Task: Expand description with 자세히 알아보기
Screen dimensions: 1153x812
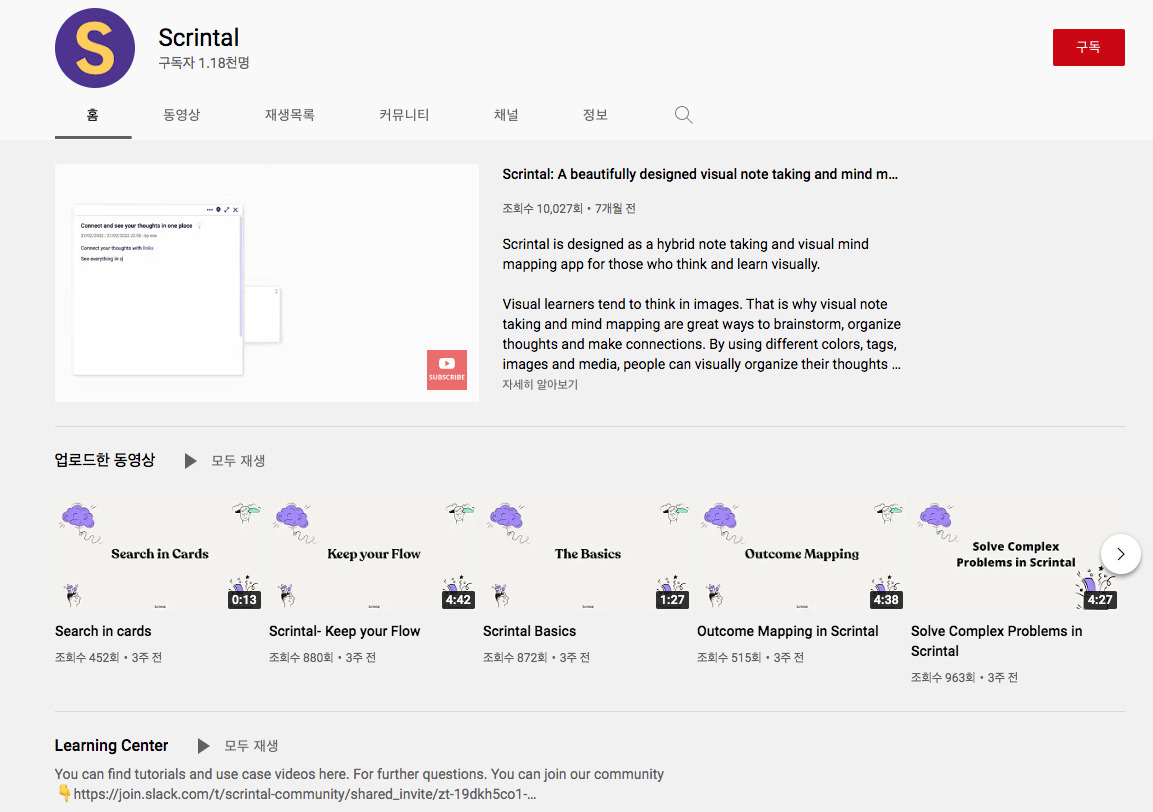Action: (x=540, y=385)
